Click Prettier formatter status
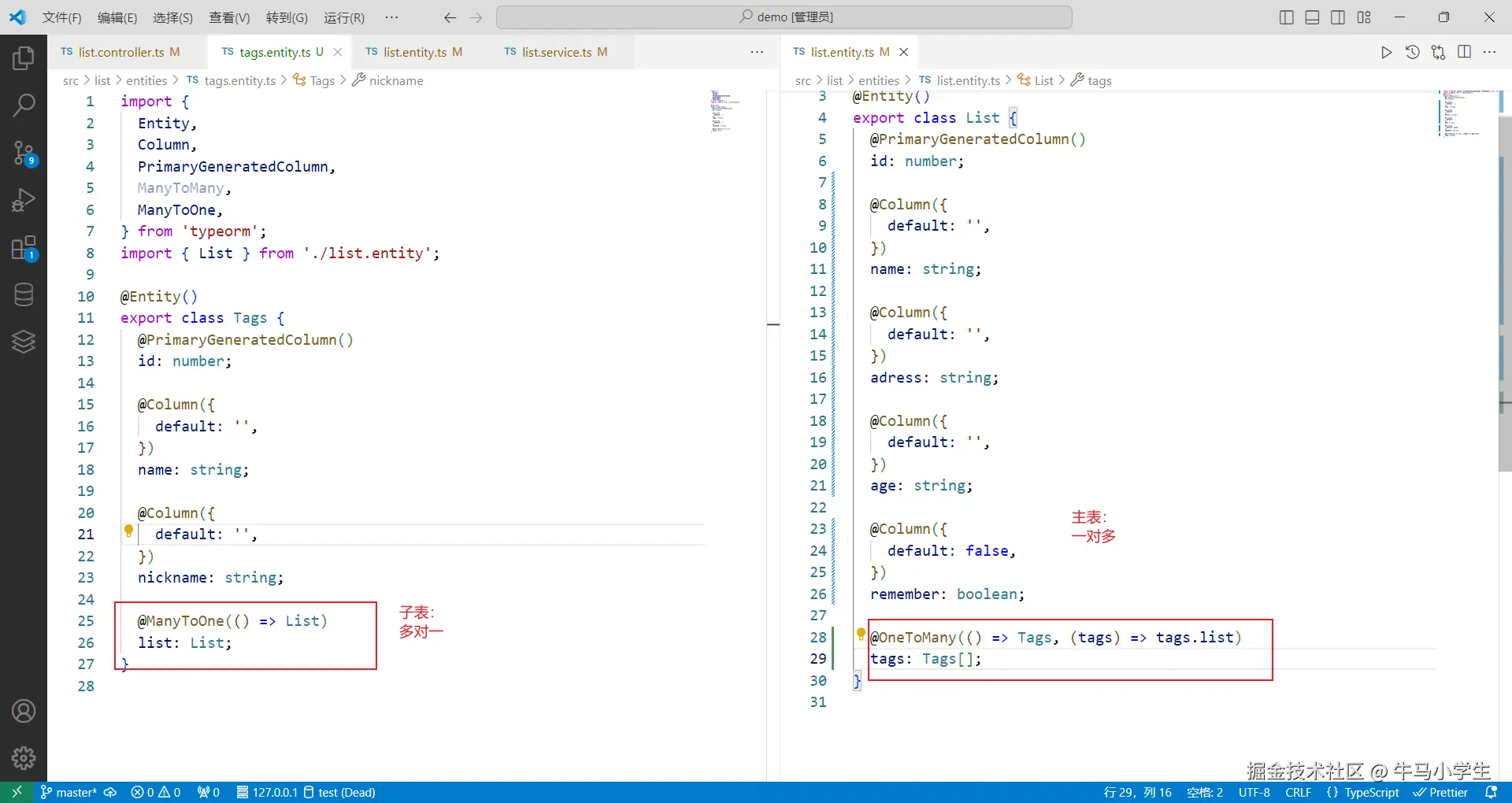The height and width of the screenshot is (803, 1512). pyautogui.click(x=1440, y=792)
